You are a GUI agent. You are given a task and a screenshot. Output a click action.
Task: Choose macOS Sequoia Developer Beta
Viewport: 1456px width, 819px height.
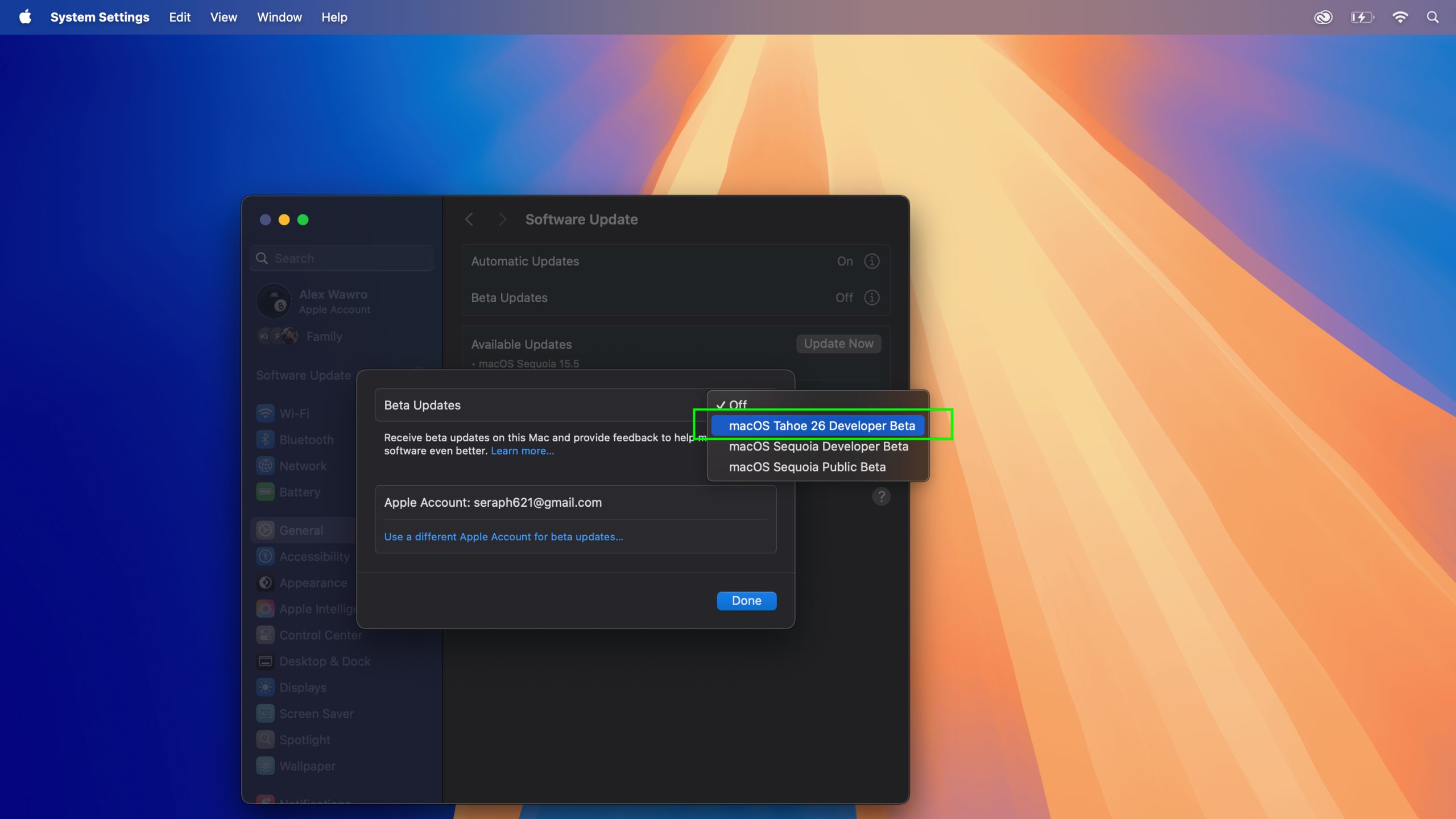coord(818,446)
